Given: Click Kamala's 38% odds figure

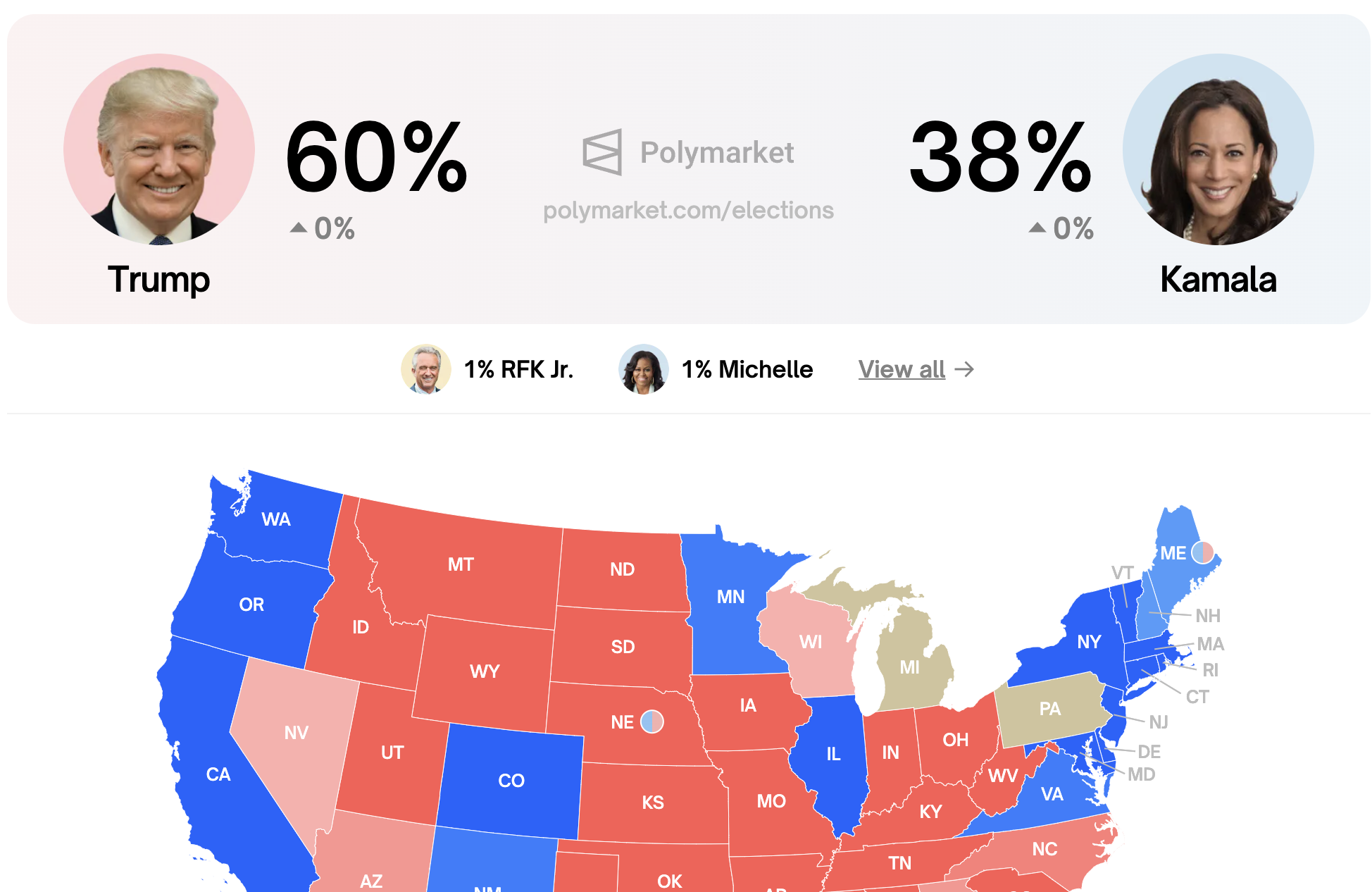Looking at the screenshot, I should point(1000,156).
